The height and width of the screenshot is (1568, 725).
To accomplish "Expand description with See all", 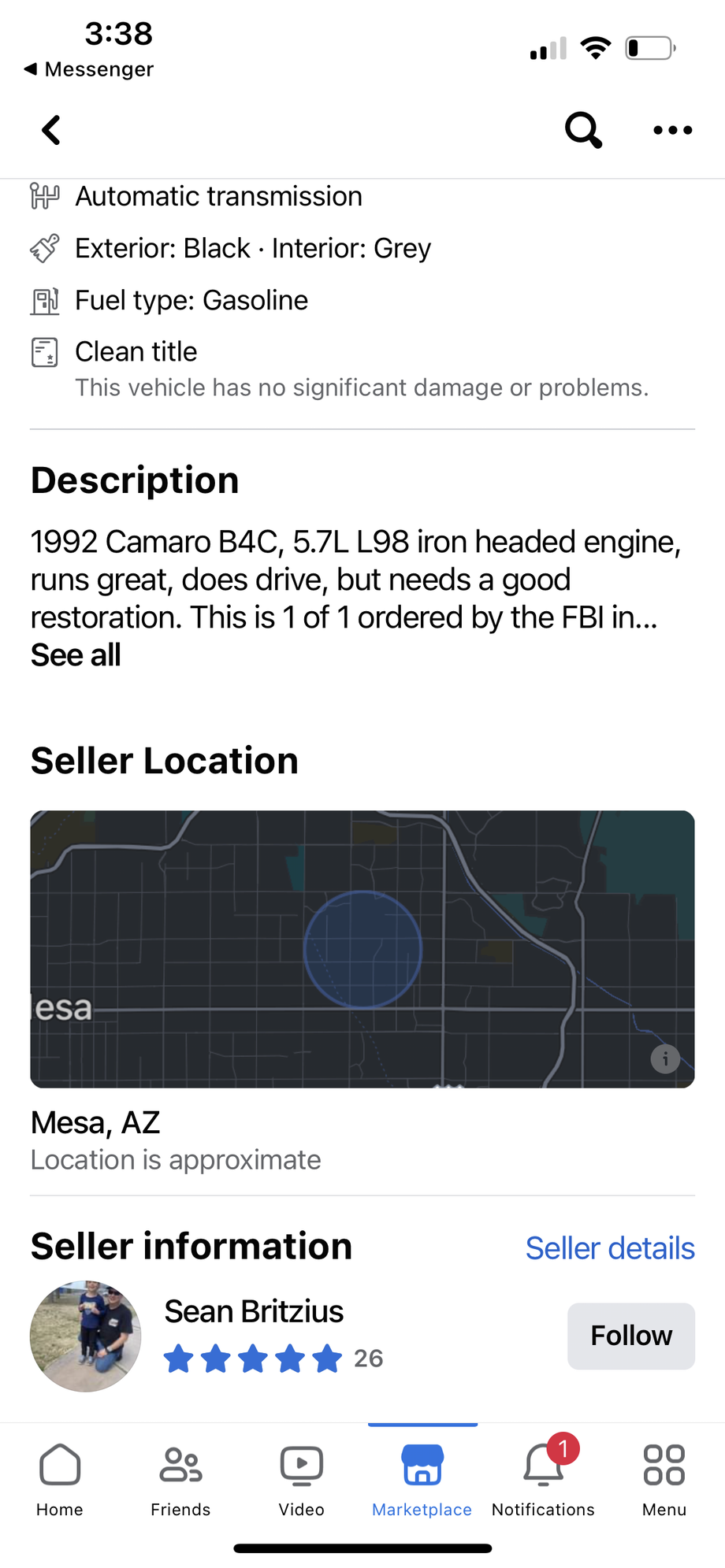I will pos(76,655).
